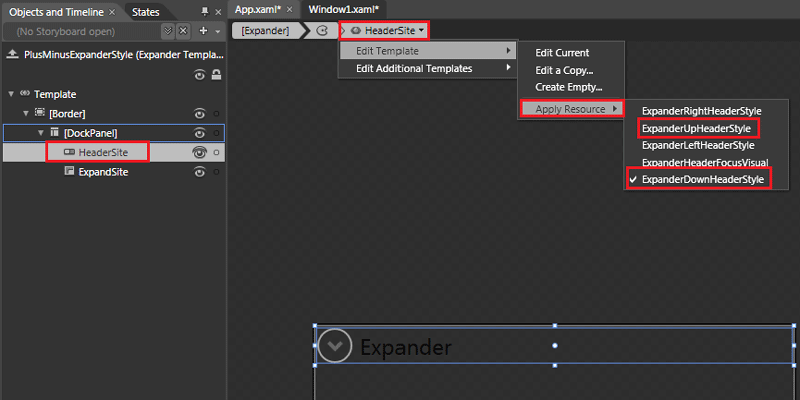This screenshot has width=800, height=400.
Task: Click the lock-all icon under the panel header
Action: 217,76
